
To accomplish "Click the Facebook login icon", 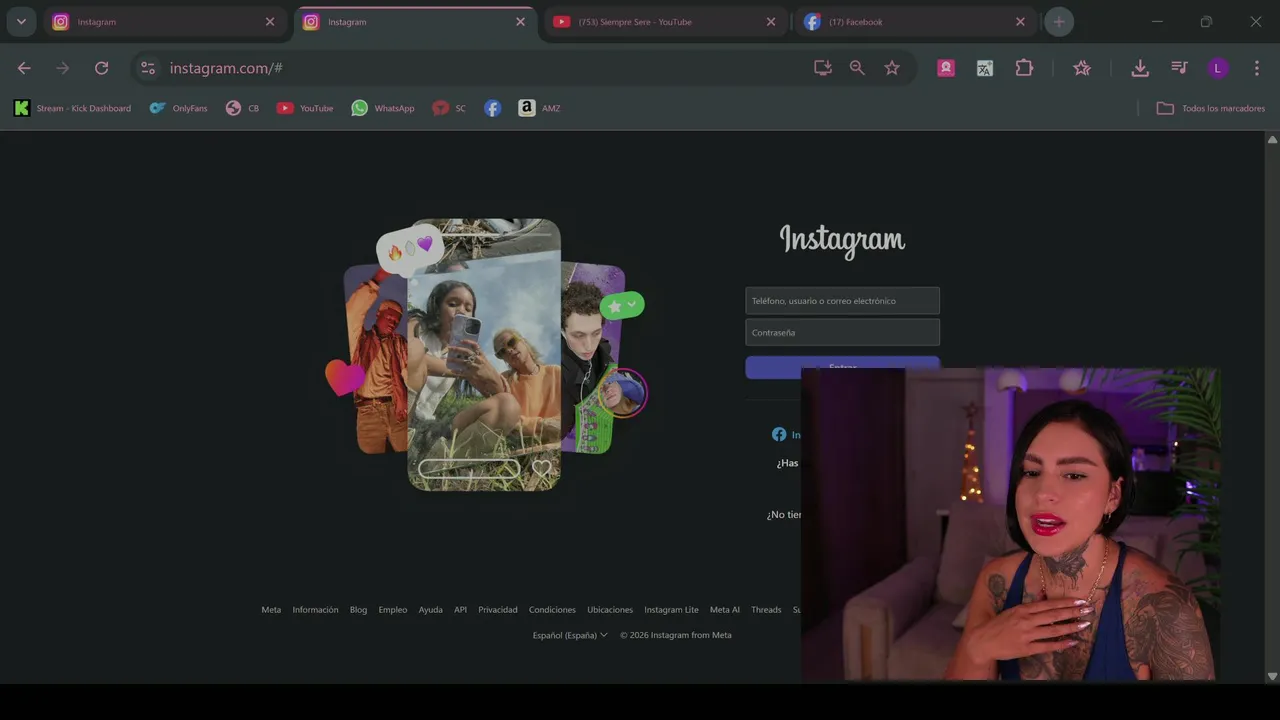I will pyautogui.click(x=779, y=435).
